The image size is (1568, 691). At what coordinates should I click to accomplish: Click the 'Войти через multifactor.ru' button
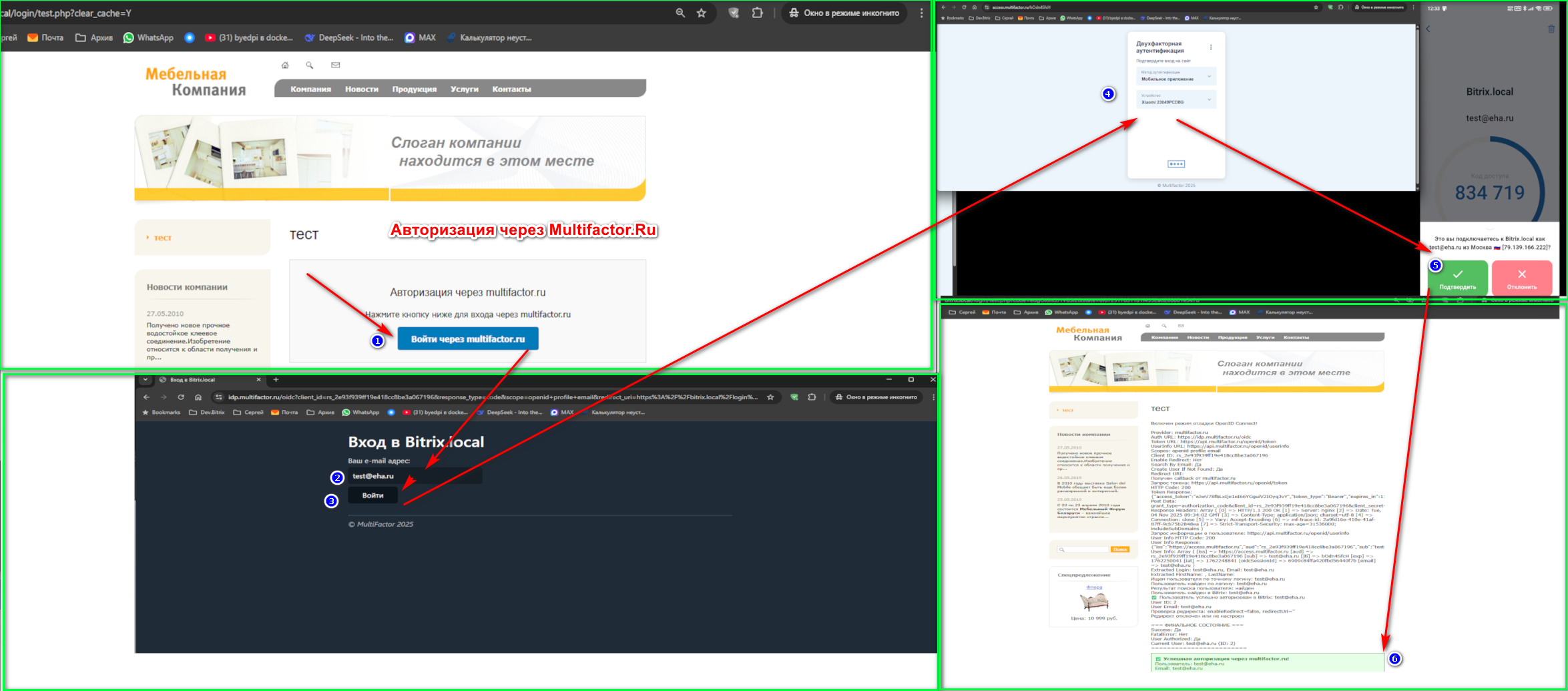[x=467, y=338]
